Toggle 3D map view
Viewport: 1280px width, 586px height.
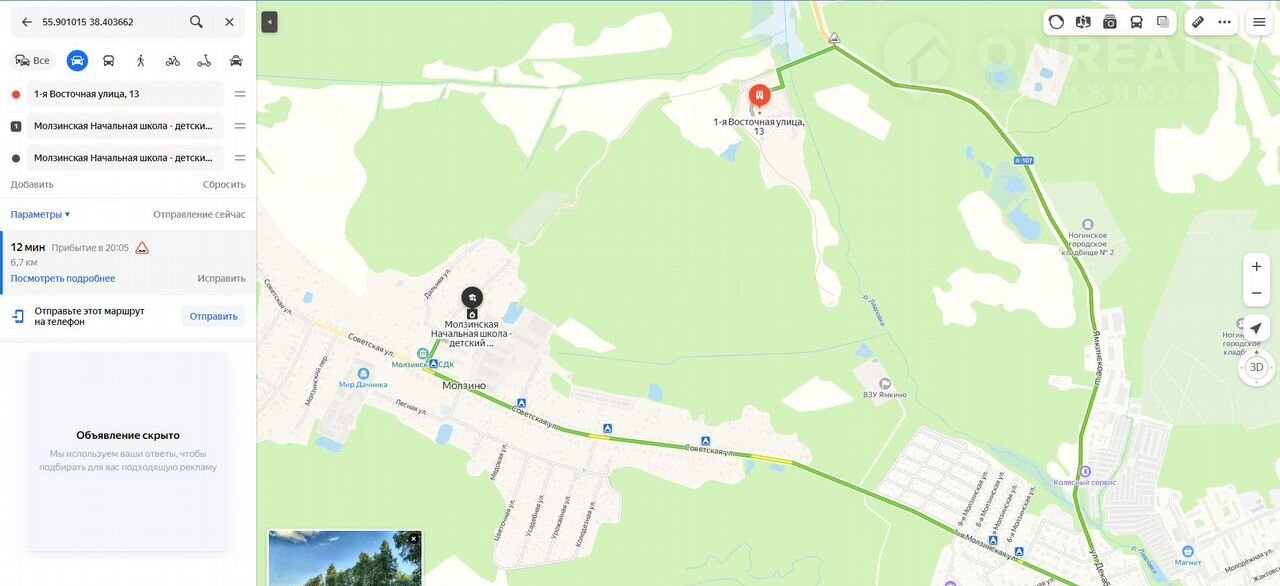1257,367
